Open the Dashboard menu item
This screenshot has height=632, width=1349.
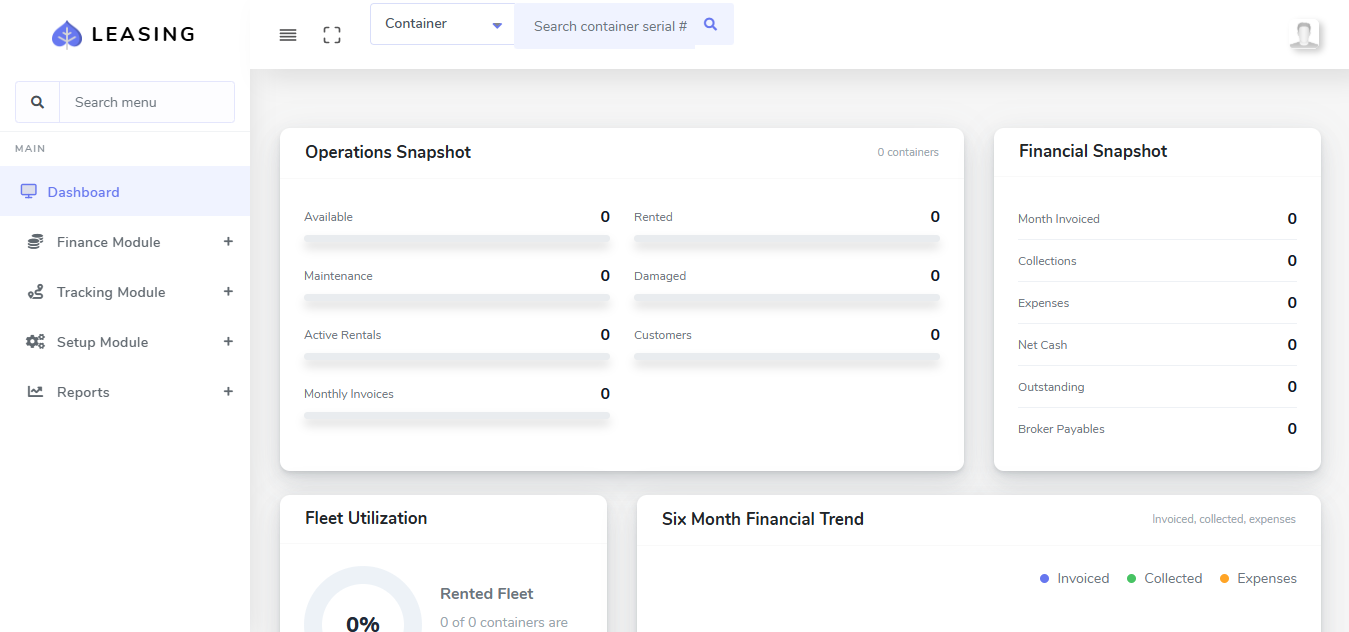click(125, 191)
